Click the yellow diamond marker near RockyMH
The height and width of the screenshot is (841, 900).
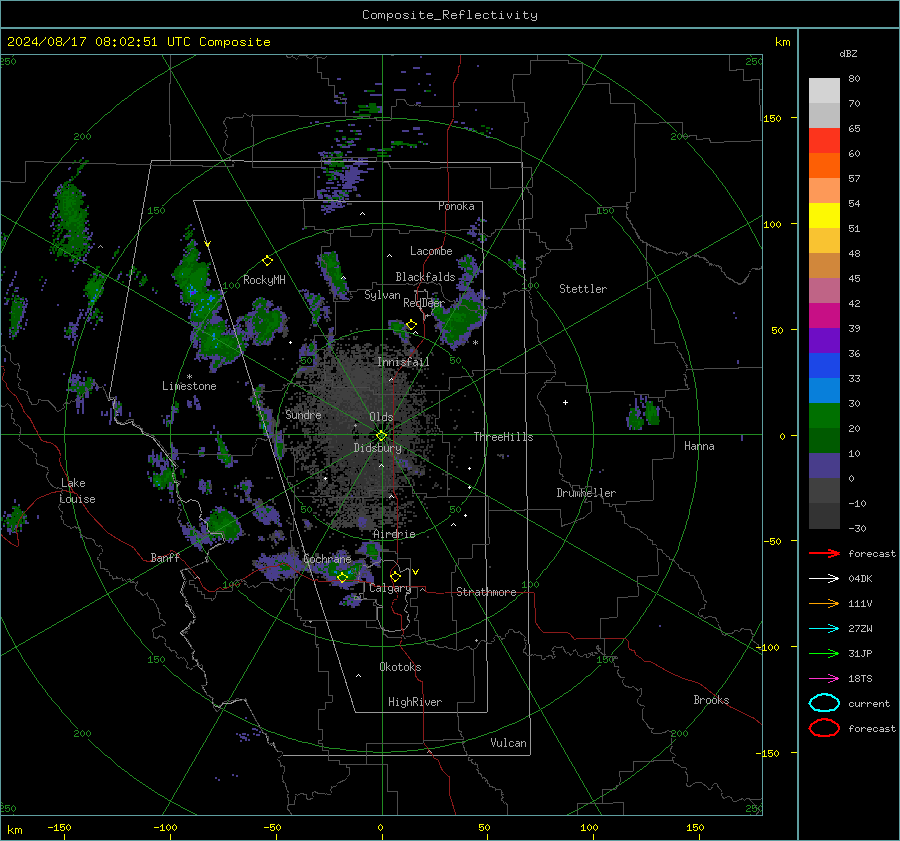tap(267, 261)
